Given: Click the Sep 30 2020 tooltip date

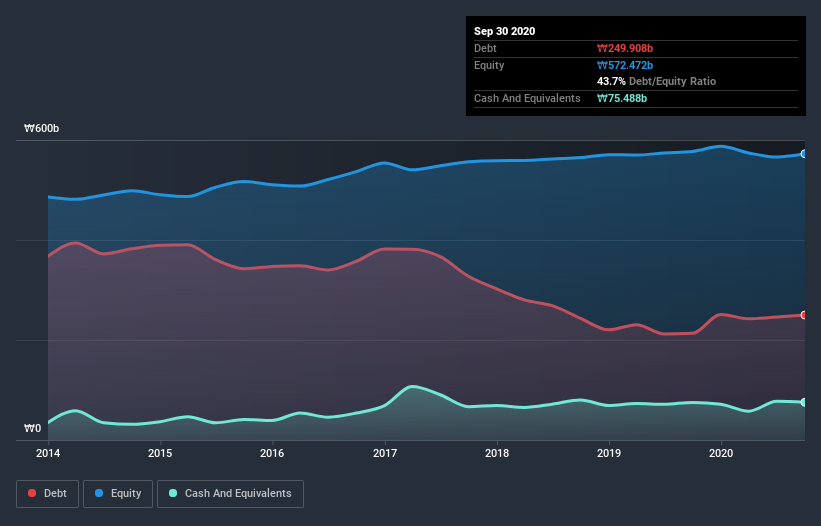Looking at the screenshot, I should (x=505, y=31).
